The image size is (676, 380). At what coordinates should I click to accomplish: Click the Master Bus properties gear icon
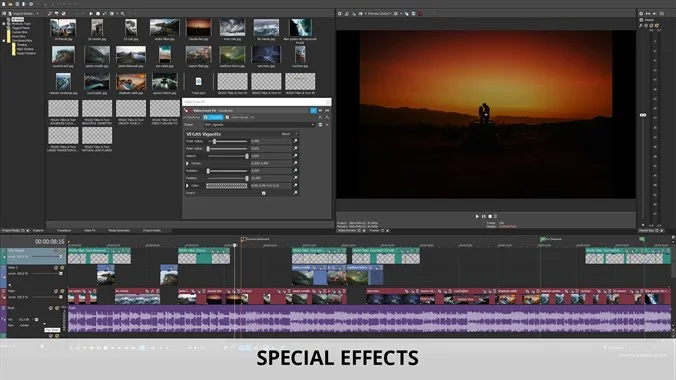click(641, 14)
